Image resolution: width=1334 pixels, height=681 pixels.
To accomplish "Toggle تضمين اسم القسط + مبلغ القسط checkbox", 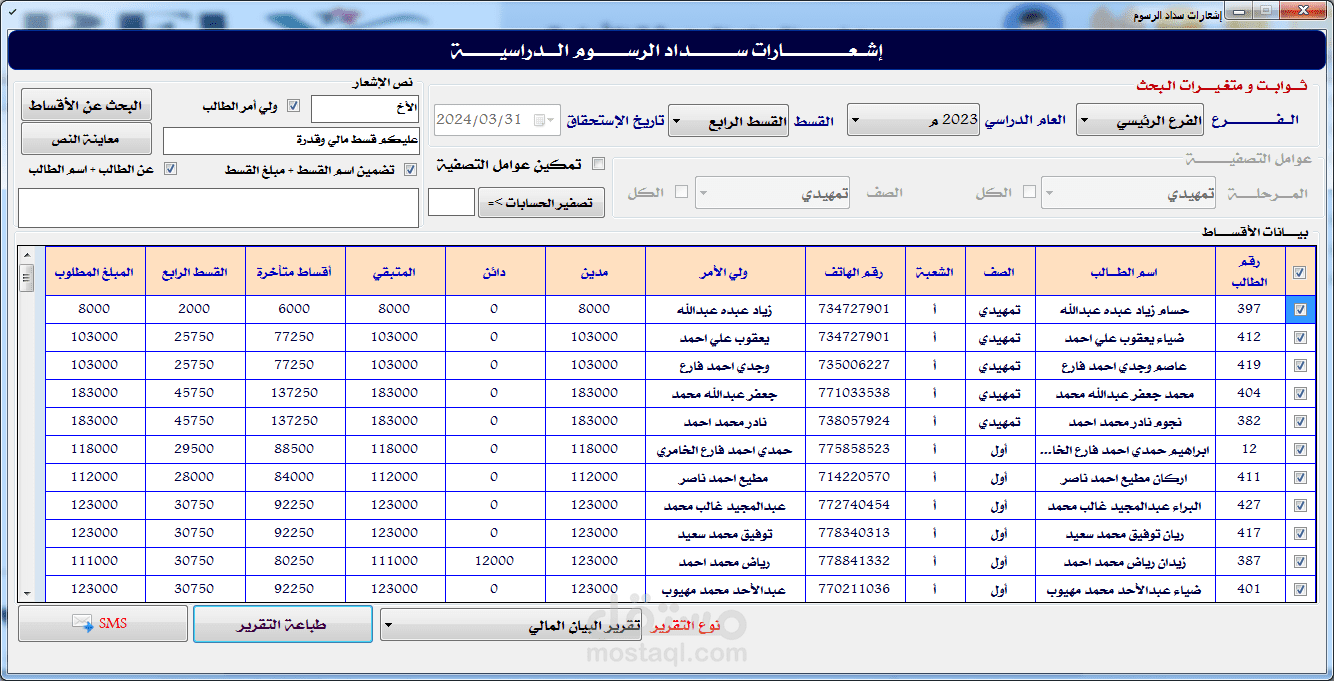I will 410,170.
